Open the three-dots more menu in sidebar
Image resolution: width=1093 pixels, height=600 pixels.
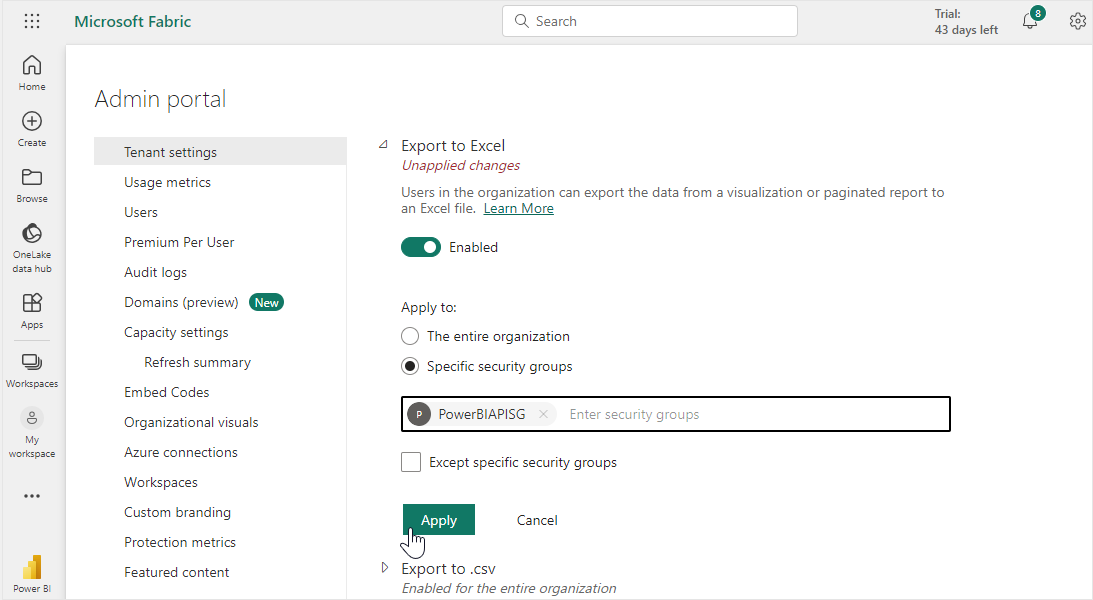coord(32,496)
